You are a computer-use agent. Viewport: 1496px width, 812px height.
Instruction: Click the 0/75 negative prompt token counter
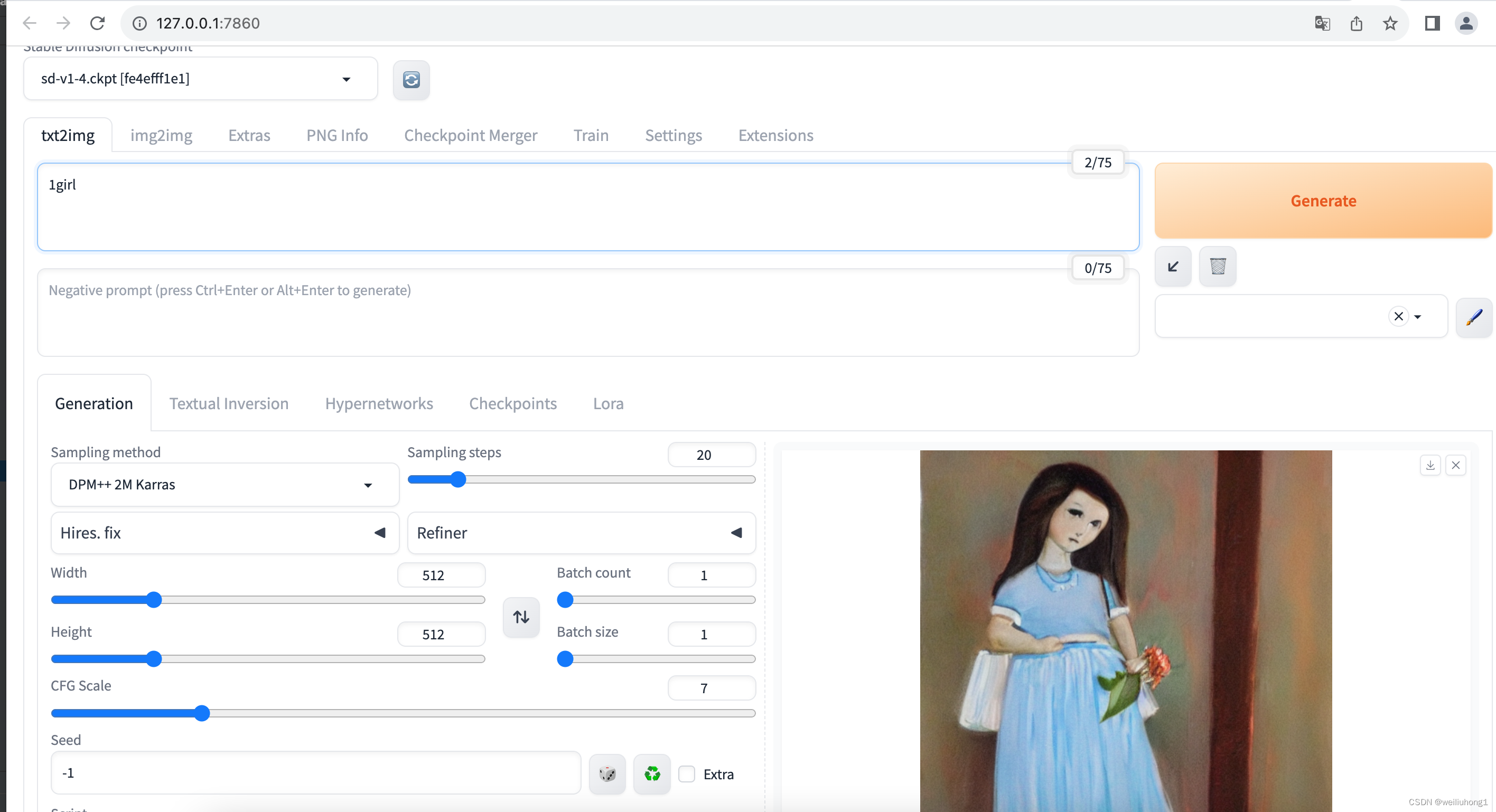pyautogui.click(x=1098, y=268)
